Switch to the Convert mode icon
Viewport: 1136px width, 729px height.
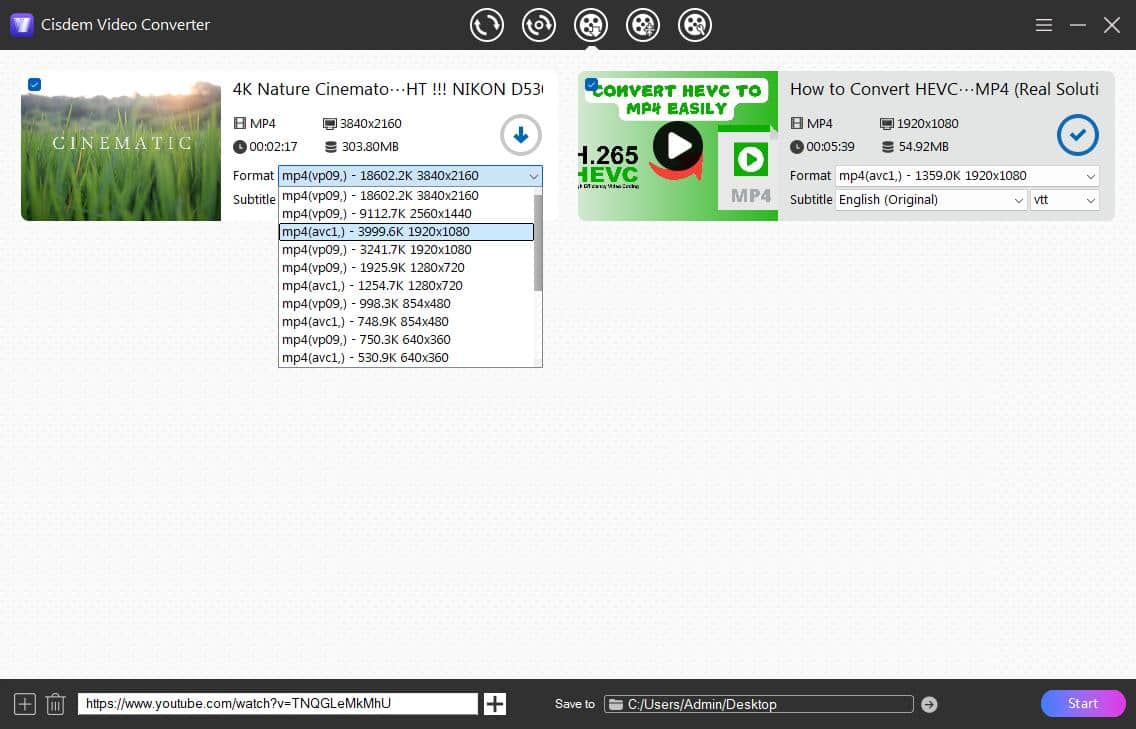[x=487, y=25]
